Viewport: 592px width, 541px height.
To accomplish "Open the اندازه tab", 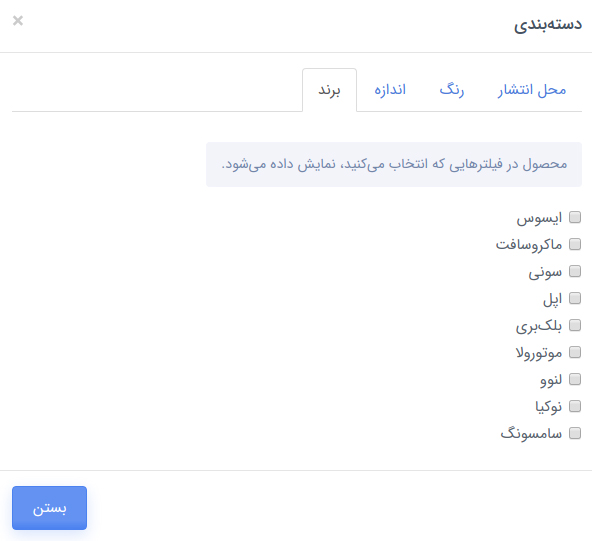I will [390, 90].
